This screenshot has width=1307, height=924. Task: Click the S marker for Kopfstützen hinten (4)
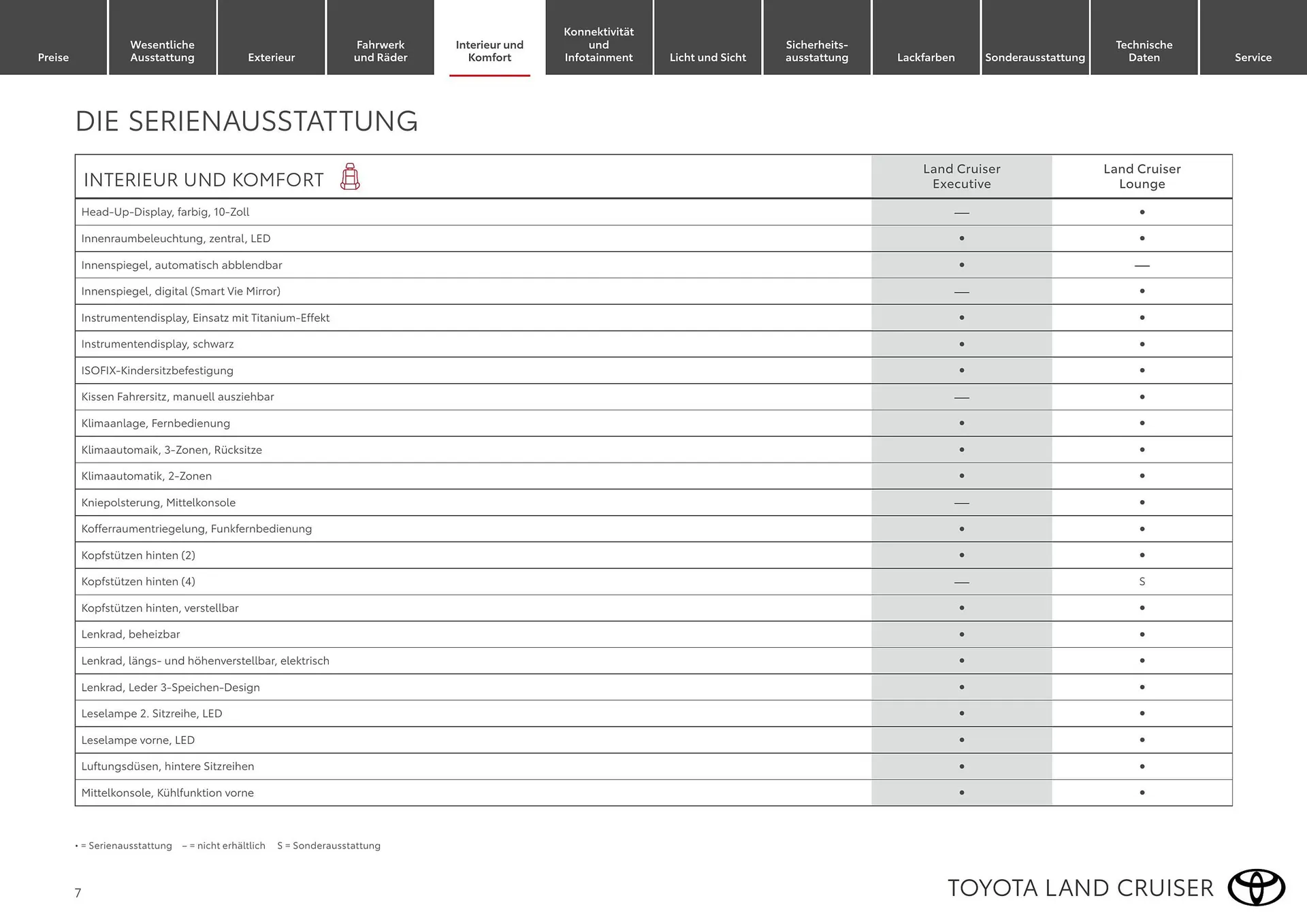click(x=1142, y=582)
